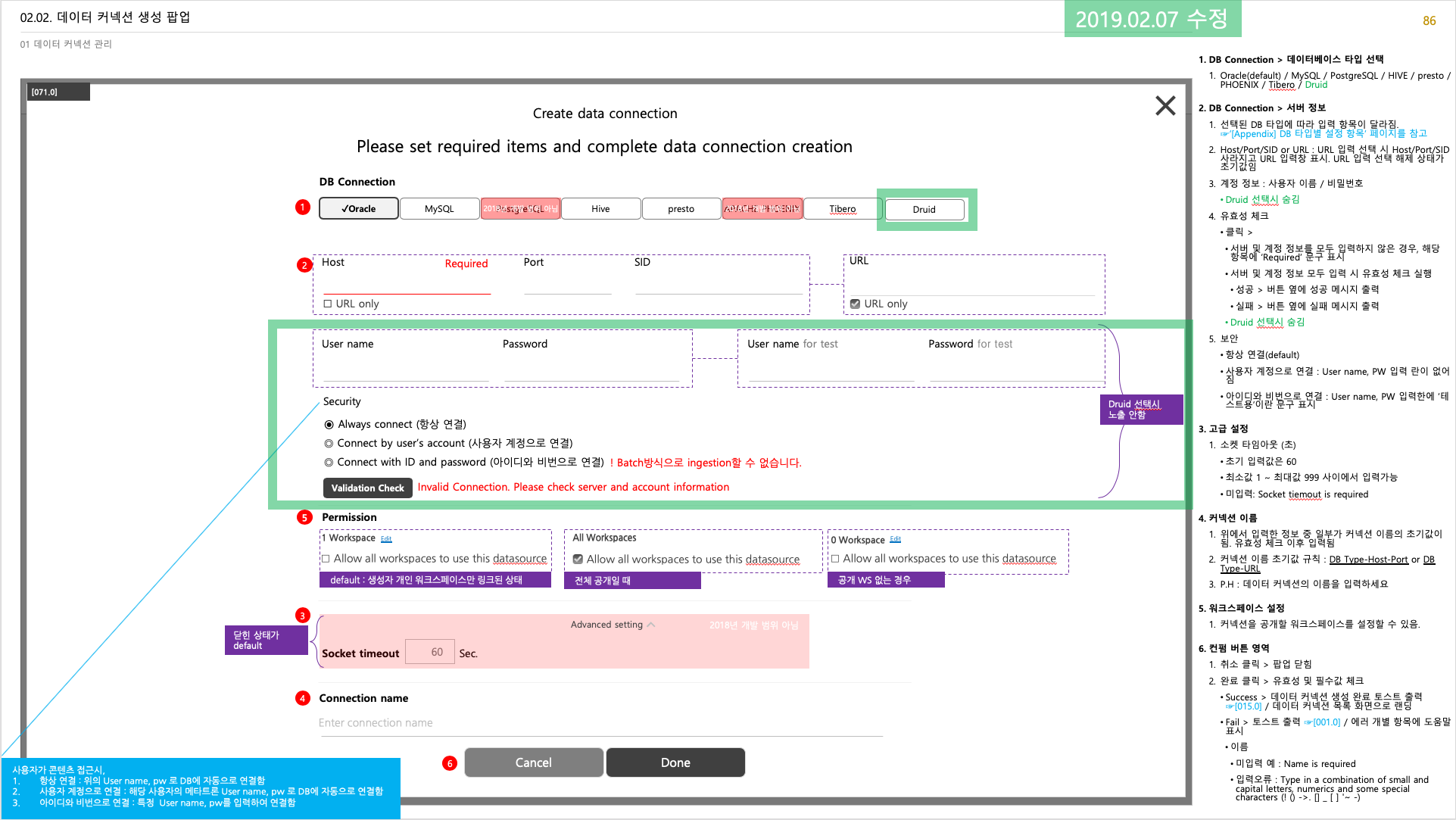The height and width of the screenshot is (820, 1456).
Task: Uncheck the URL only box under URL
Action: click(x=855, y=304)
